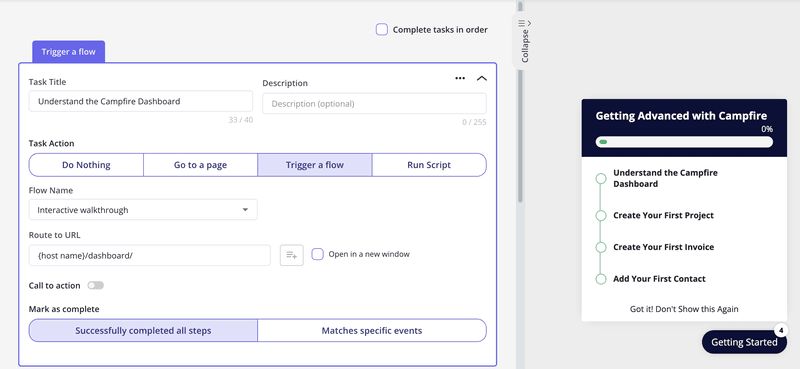The height and width of the screenshot is (369, 800).
Task: Select Matches specific events option
Action: click(372, 330)
